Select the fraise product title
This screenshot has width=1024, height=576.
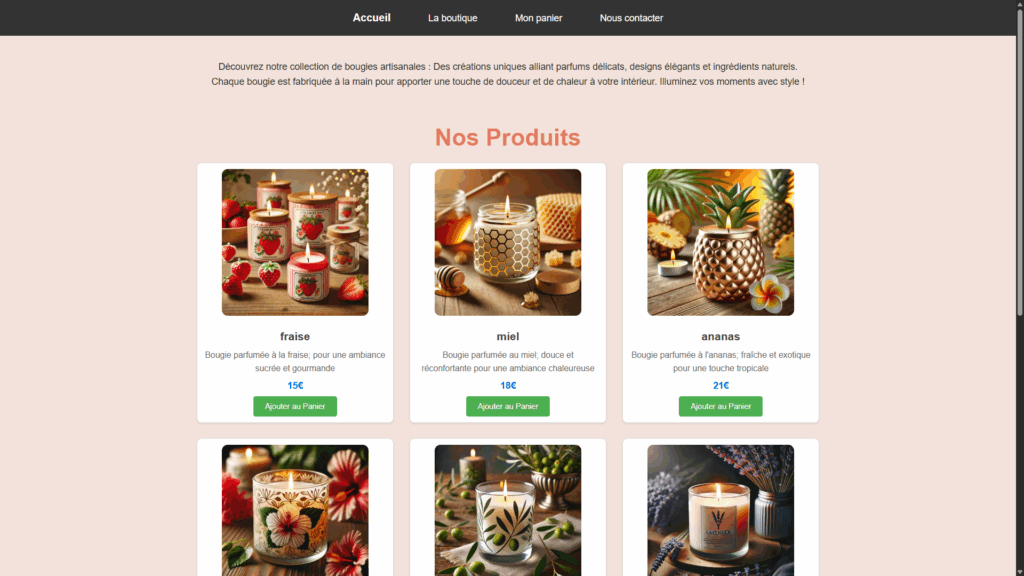[x=295, y=336]
